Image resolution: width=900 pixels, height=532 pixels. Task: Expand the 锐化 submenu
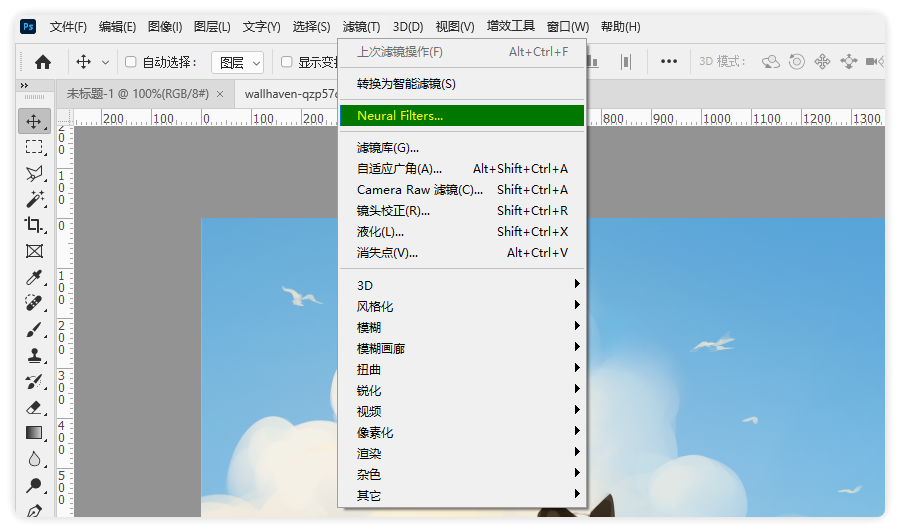461,390
